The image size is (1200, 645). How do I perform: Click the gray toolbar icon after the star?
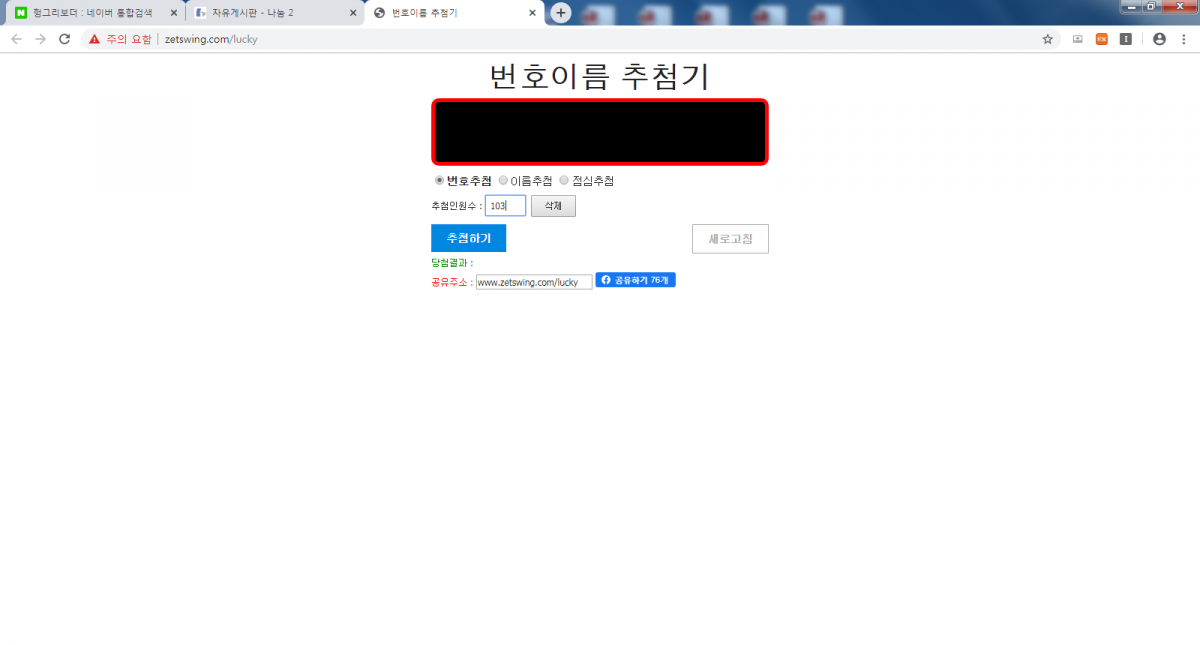(x=1078, y=39)
